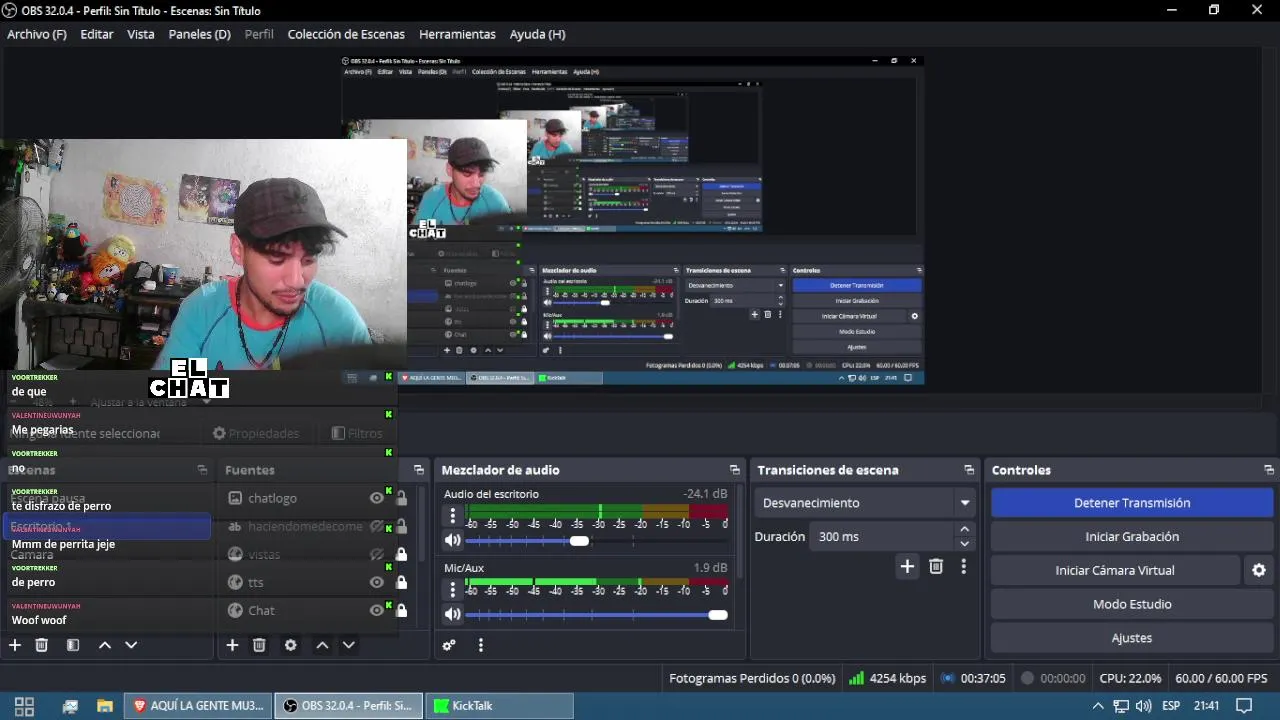Open the Brave AQUÍ LA GENTE taskbar window

coord(198,706)
